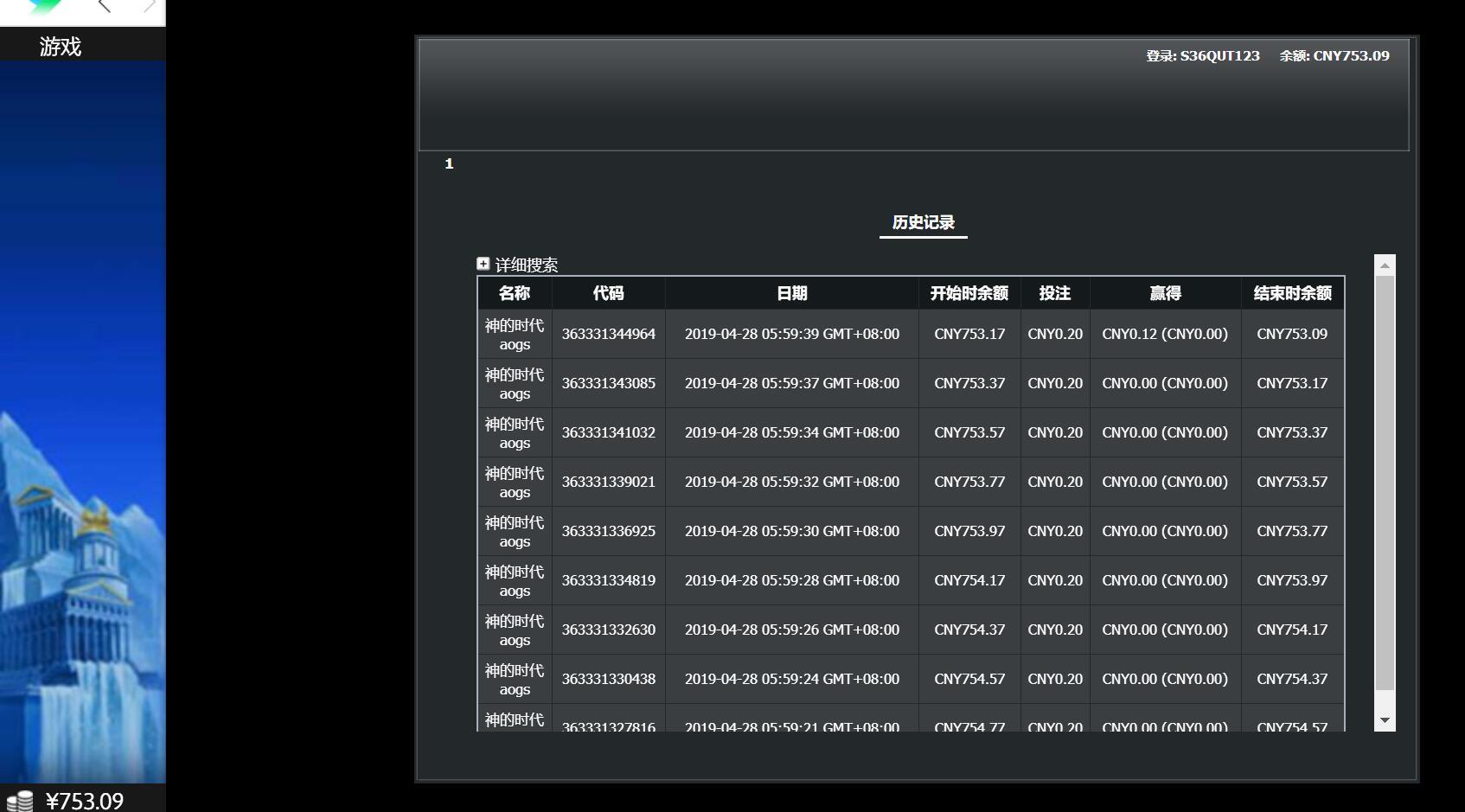Click date 2019-04-28 05:59:28 GMT+08:00
This screenshot has height=812, width=1465.
coord(792,580)
